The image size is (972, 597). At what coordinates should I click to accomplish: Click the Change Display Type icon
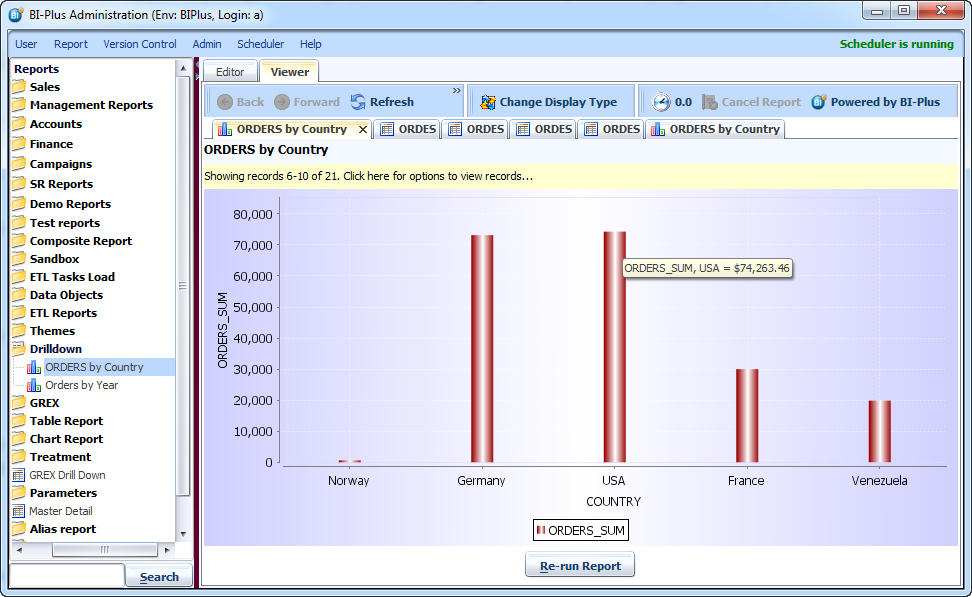(x=488, y=102)
